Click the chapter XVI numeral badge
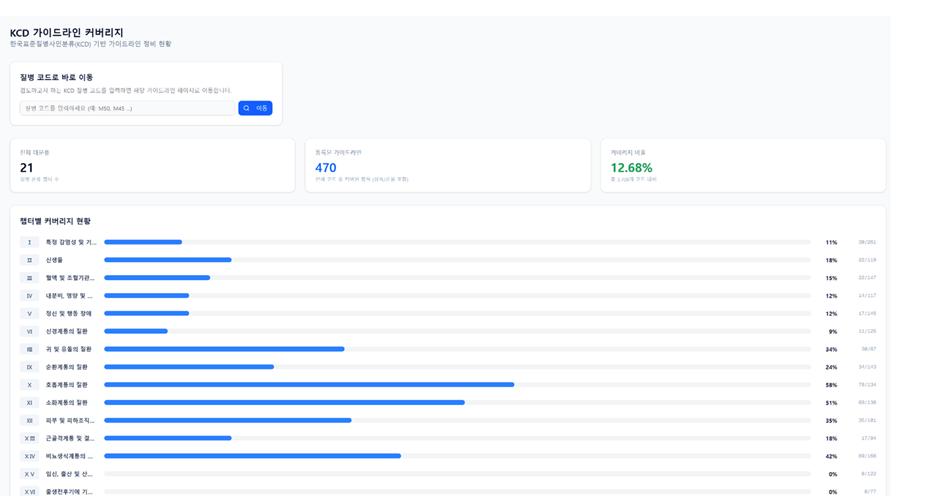Screen dimensions: 931x496 (x=29, y=492)
